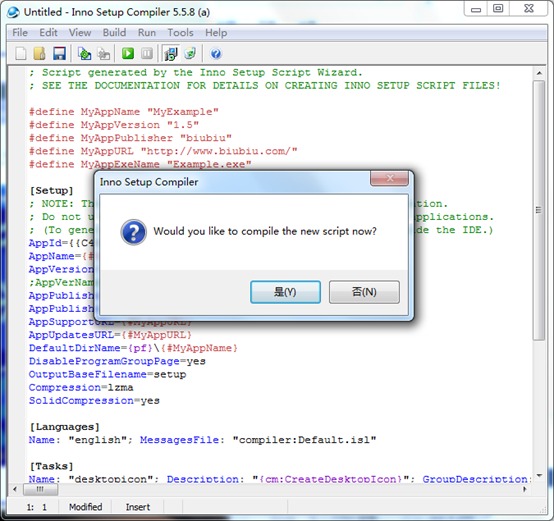
Task: Click the 'Name: "english"' languages line
Action: (203, 440)
